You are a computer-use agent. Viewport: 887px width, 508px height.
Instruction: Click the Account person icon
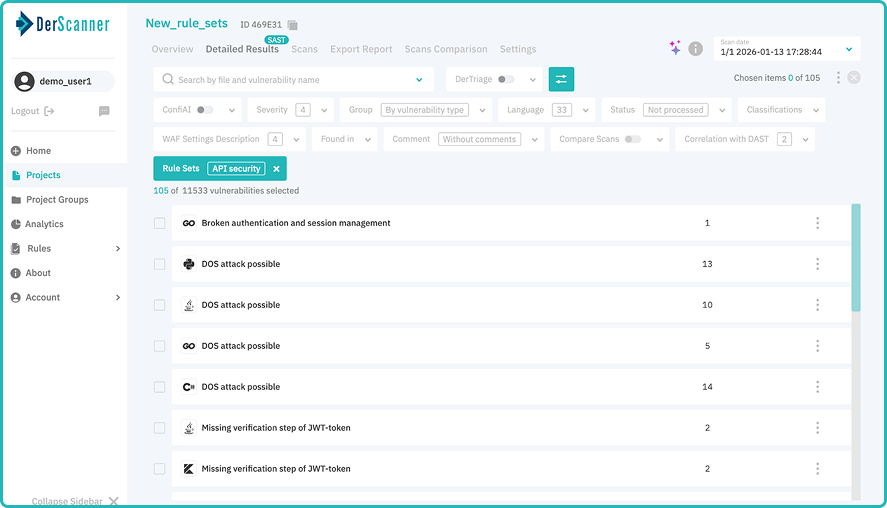16,298
